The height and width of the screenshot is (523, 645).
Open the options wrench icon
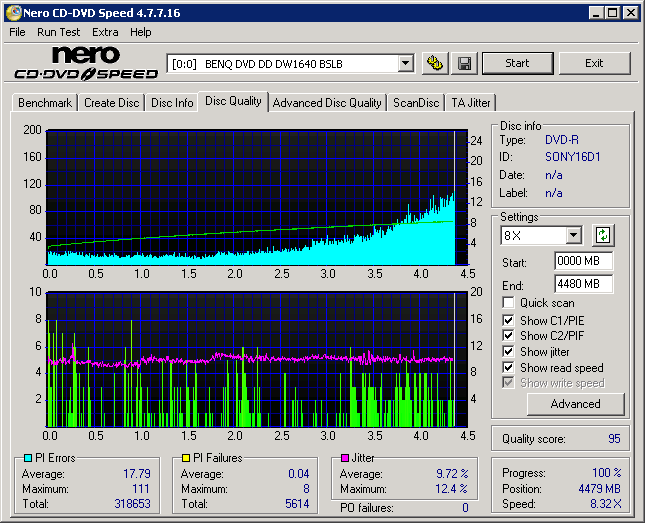coord(435,63)
